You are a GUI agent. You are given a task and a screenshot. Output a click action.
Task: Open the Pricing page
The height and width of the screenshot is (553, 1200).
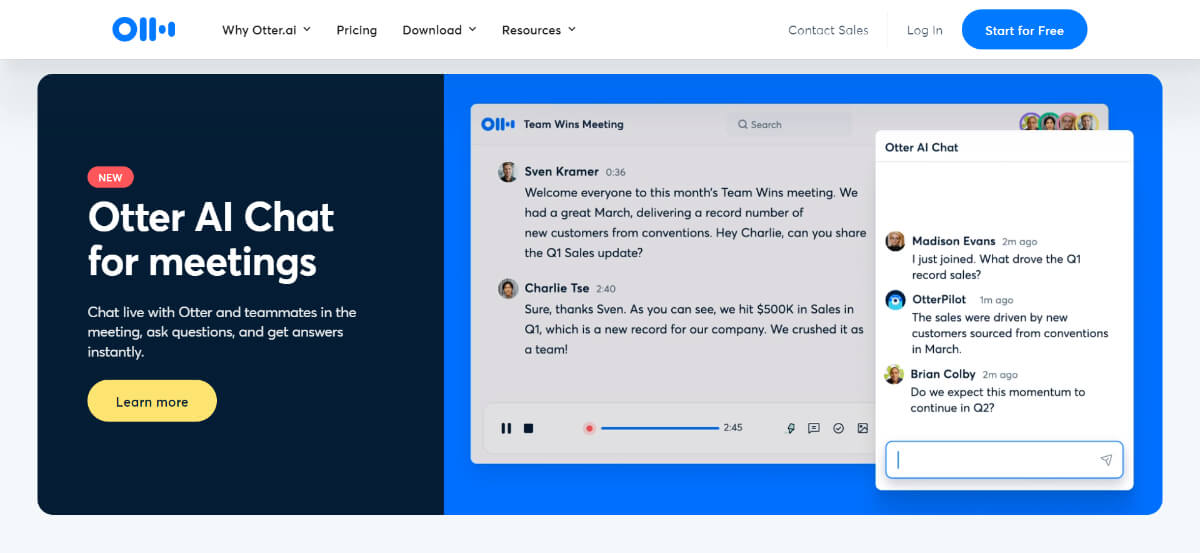click(357, 30)
